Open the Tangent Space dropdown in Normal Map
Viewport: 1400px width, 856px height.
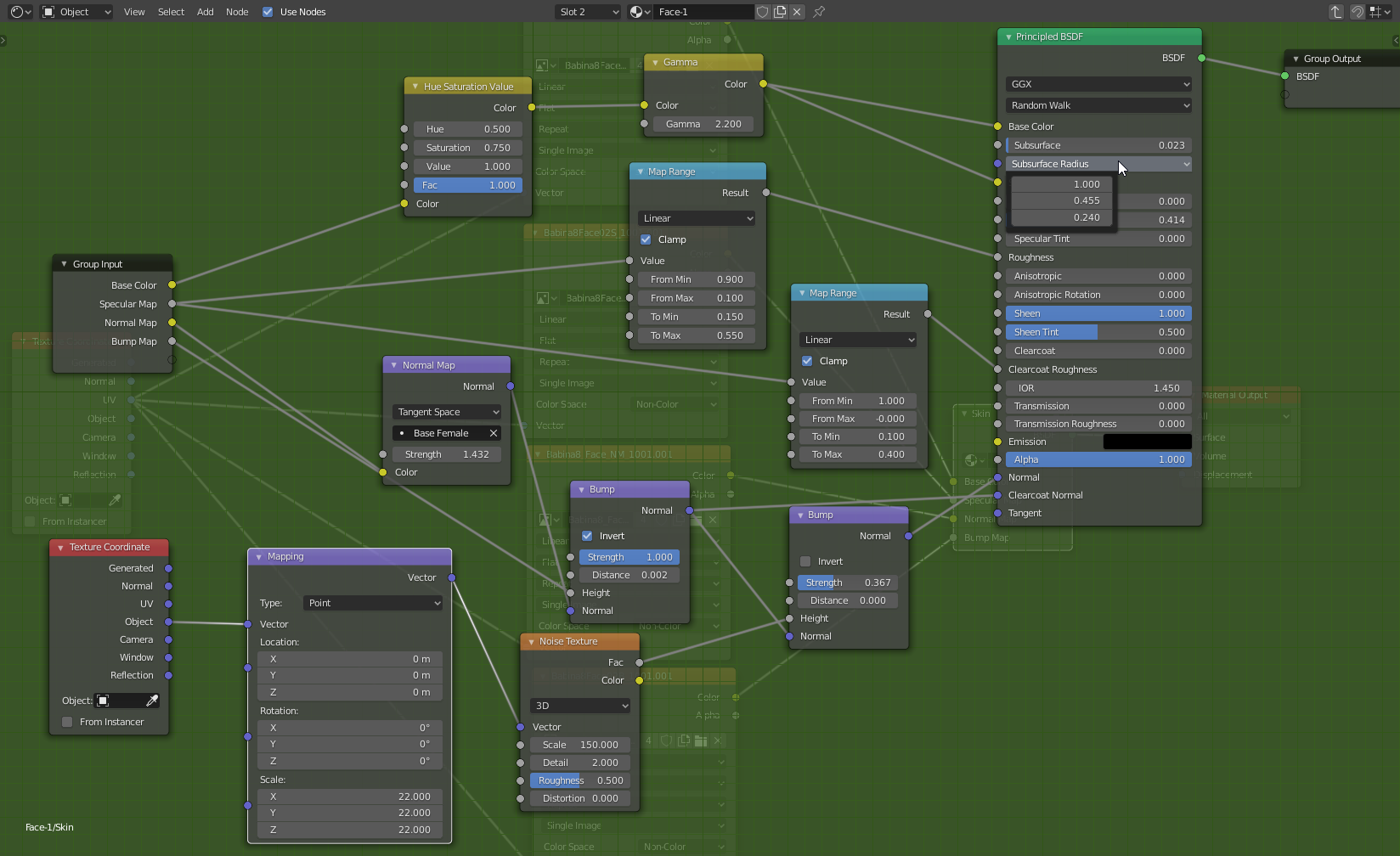[447, 412]
